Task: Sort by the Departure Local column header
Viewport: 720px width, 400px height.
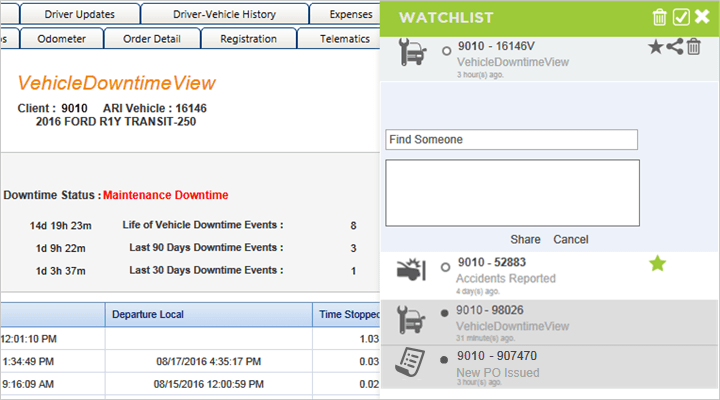Action: pos(209,315)
